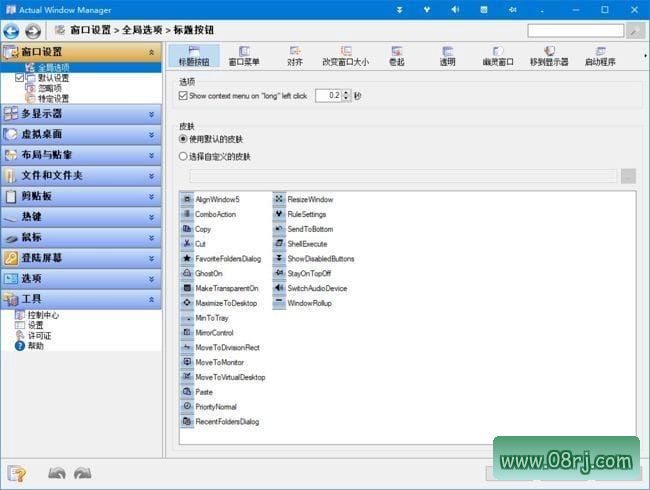Switch to the 移到显示器 tab
The height and width of the screenshot is (490, 650).
pos(549,56)
